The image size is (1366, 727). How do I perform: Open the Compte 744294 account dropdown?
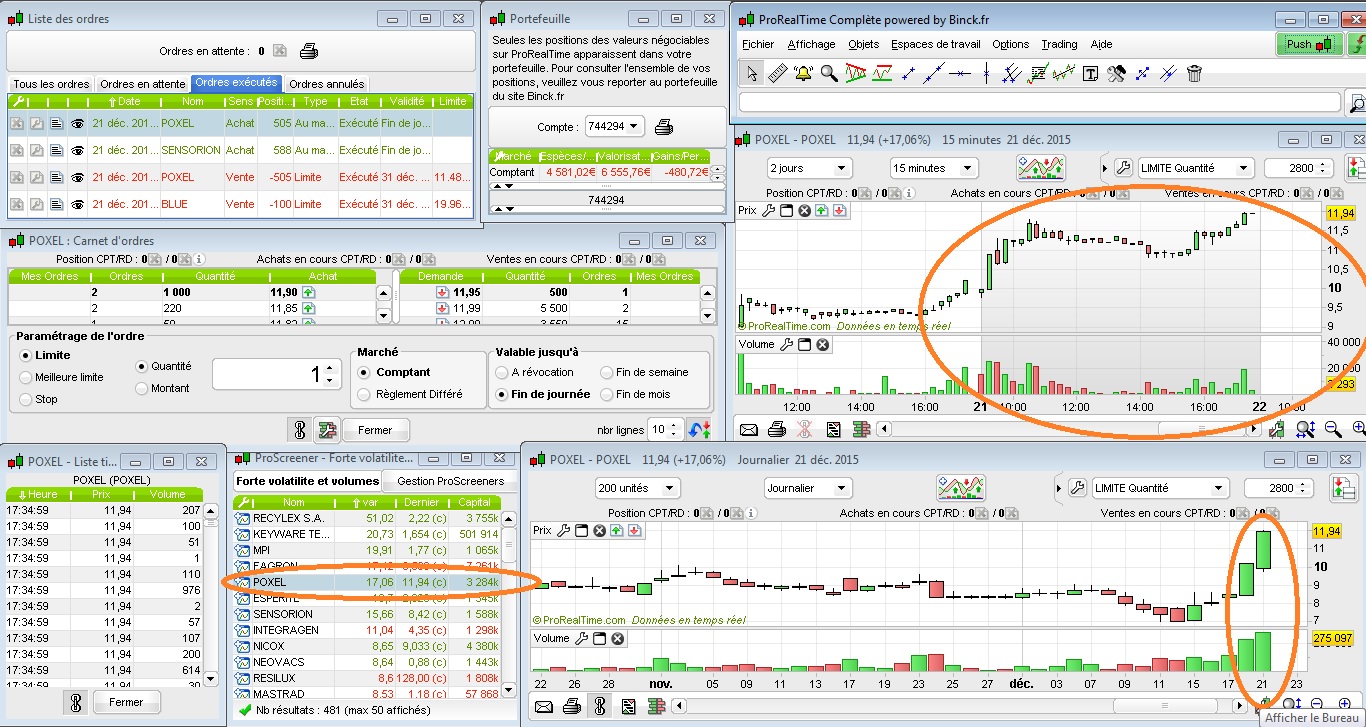[616, 127]
